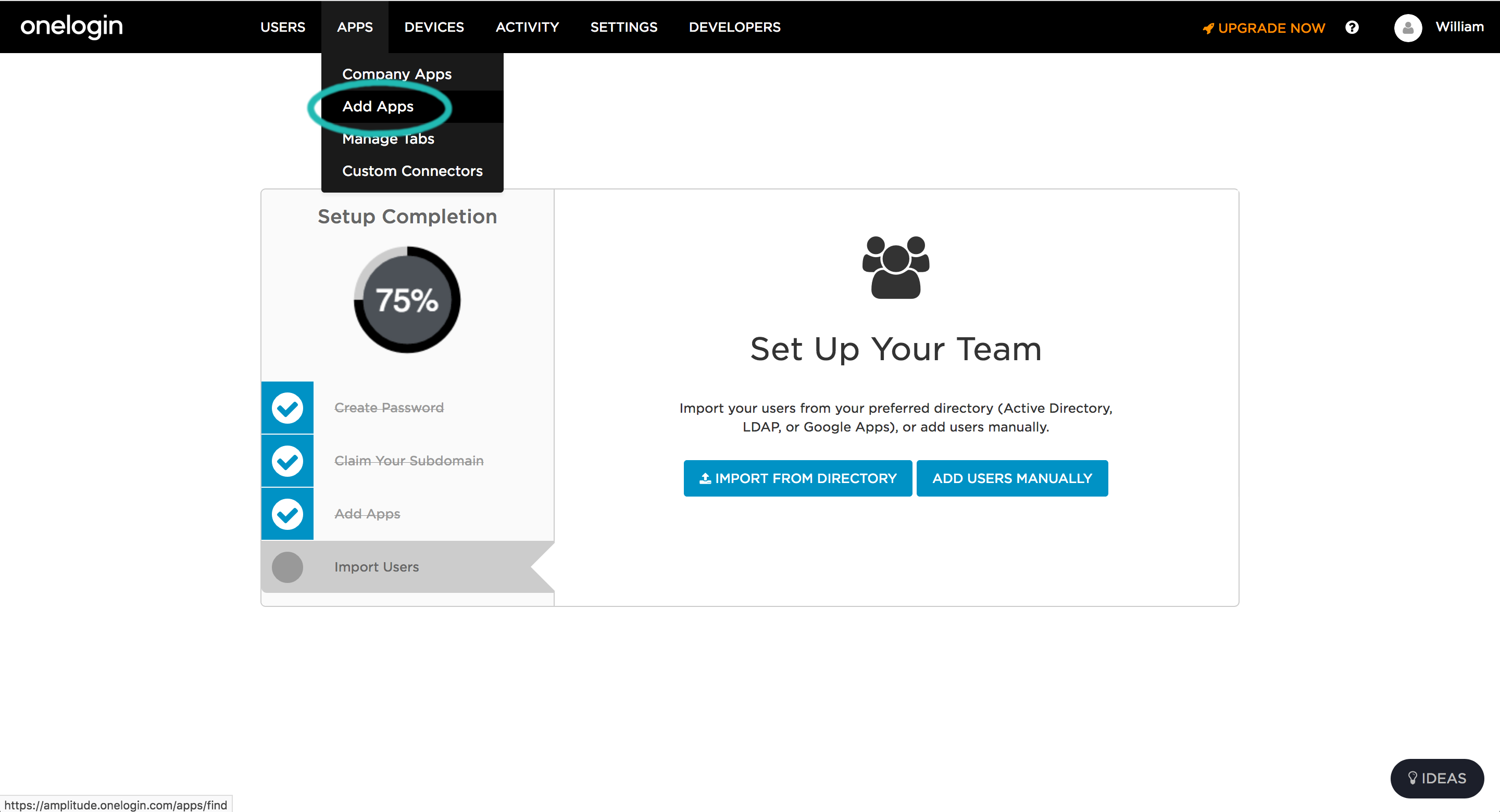This screenshot has height=812, width=1500.
Task: Click Add Apps step checkmark icon
Action: point(287,514)
